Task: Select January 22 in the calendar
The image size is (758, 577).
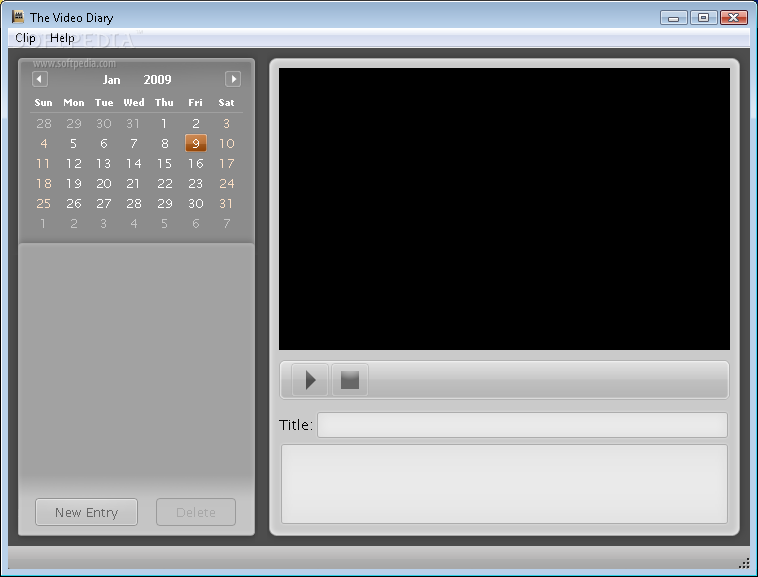Action: point(164,184)
